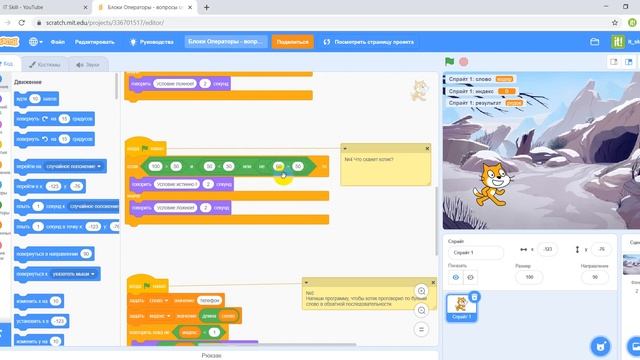Click the counterclockwise turn block arrow icon
The height and width of the screenshot is (360, 640).
point(45,139)
